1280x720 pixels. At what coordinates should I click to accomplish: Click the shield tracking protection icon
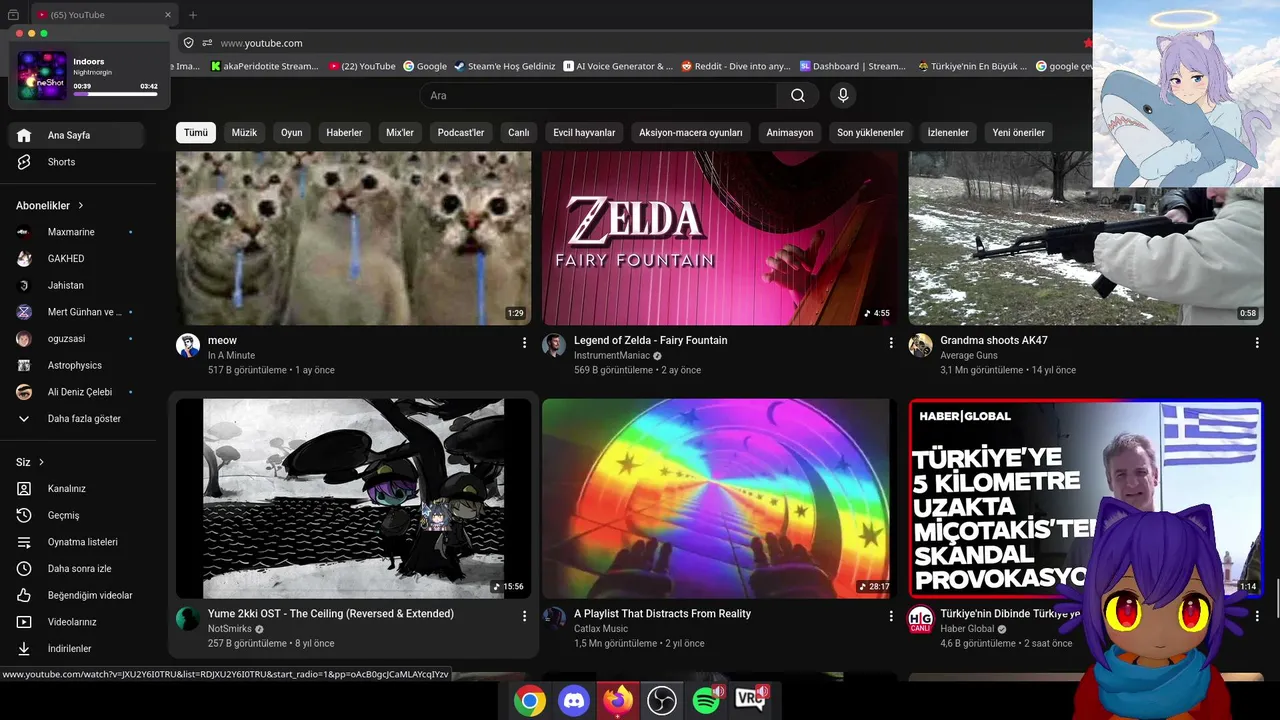(188, 43)
